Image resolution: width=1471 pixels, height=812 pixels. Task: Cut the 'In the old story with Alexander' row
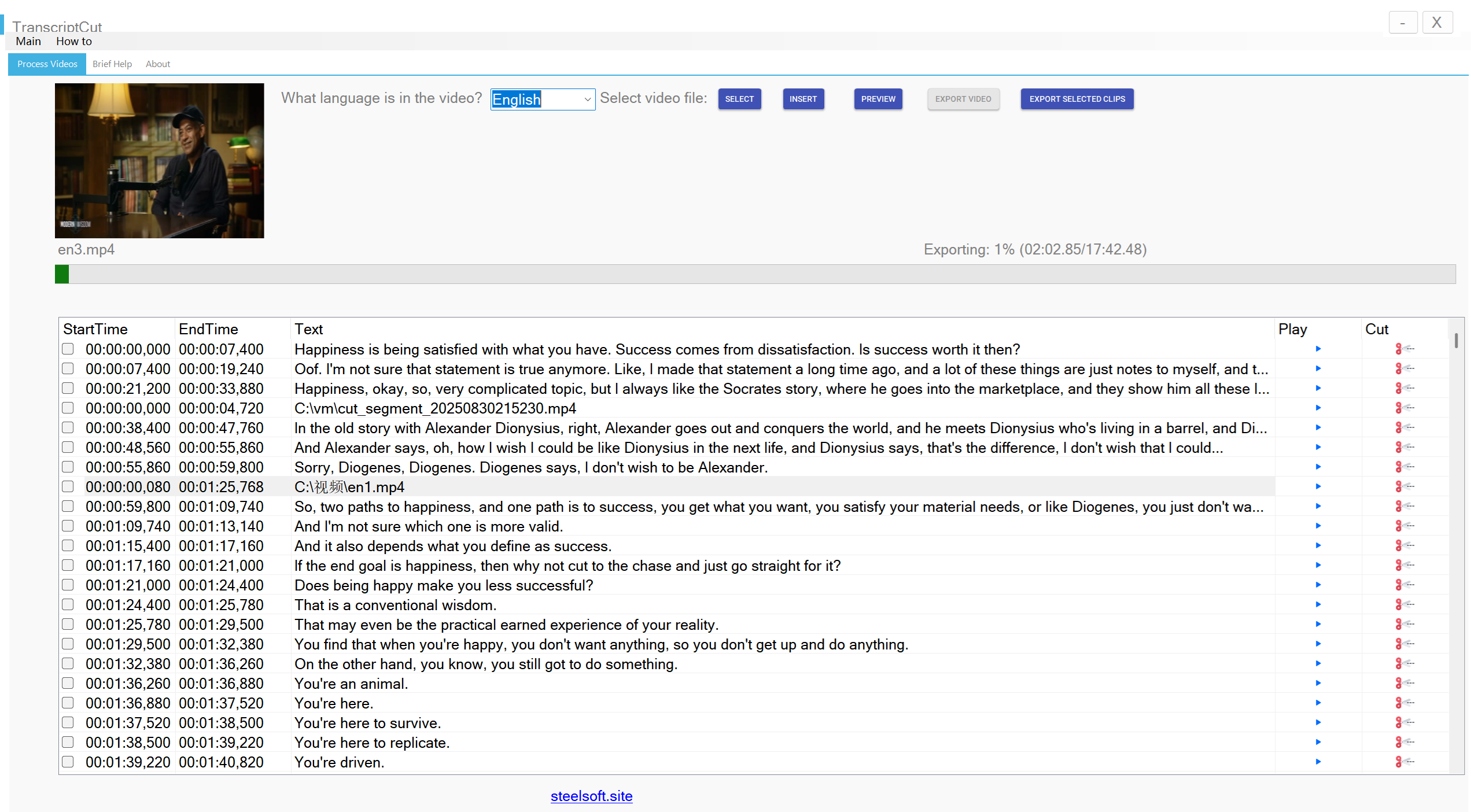(x=1404, y=427)
